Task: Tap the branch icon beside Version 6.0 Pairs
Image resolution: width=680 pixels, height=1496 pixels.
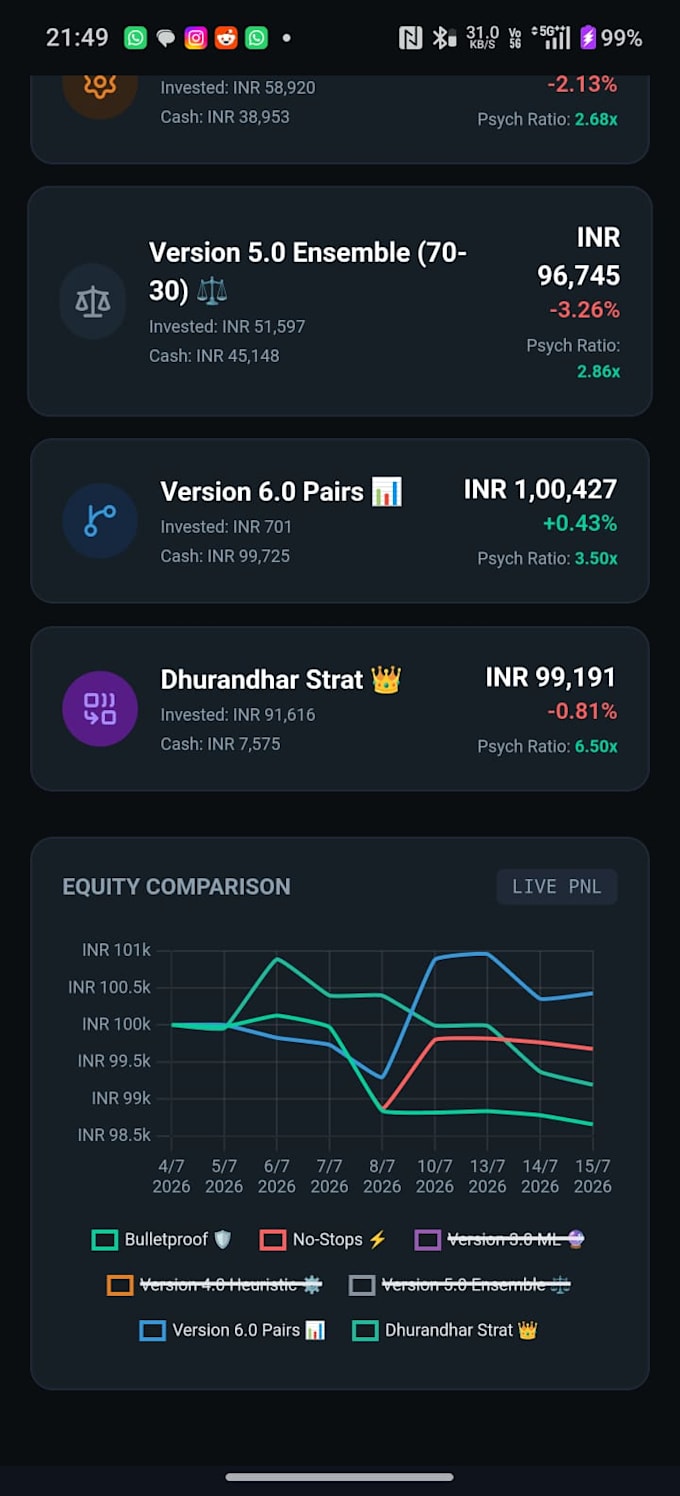Action: click(99, 521)
